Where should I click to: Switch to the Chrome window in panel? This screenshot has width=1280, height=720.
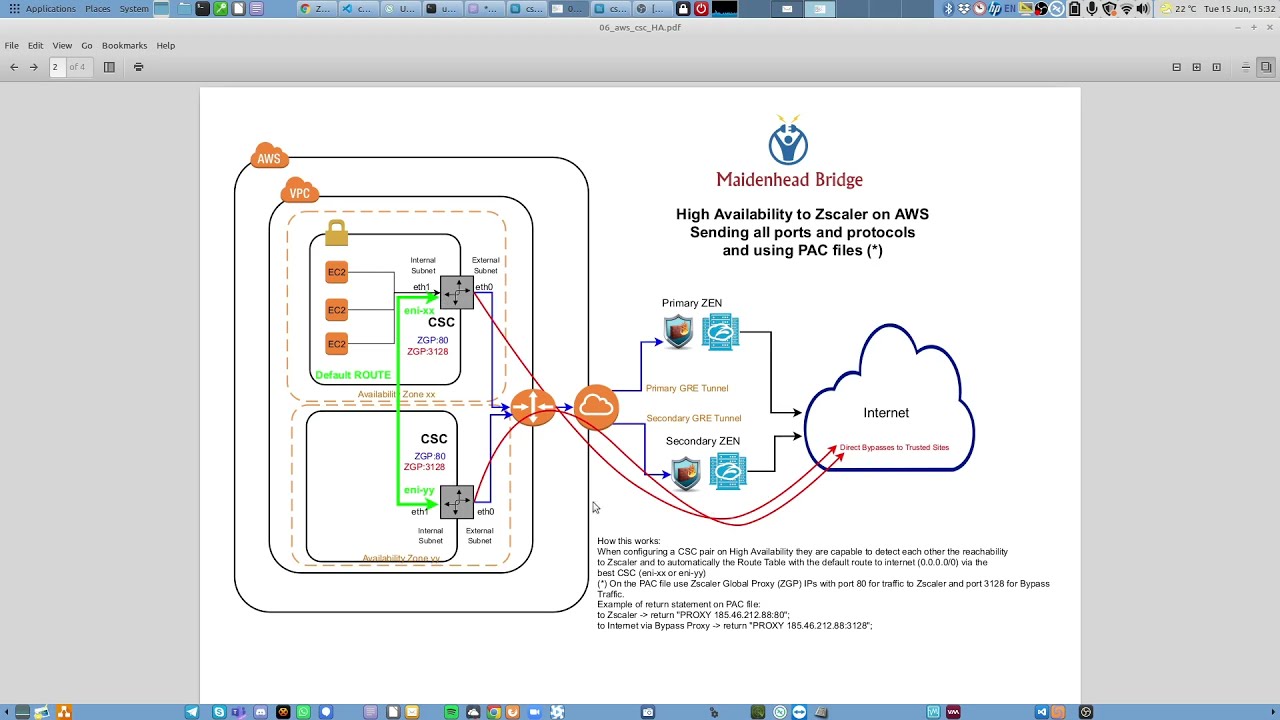[317, 9]
